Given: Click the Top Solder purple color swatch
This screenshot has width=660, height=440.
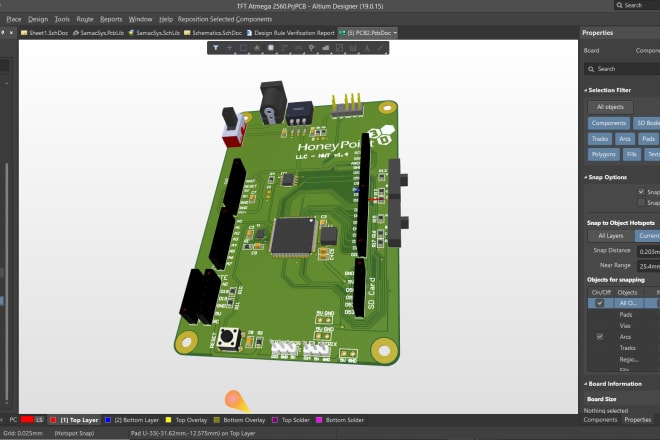Looking at the screenshot, I should pyautogui.click(x=275, y=420).
